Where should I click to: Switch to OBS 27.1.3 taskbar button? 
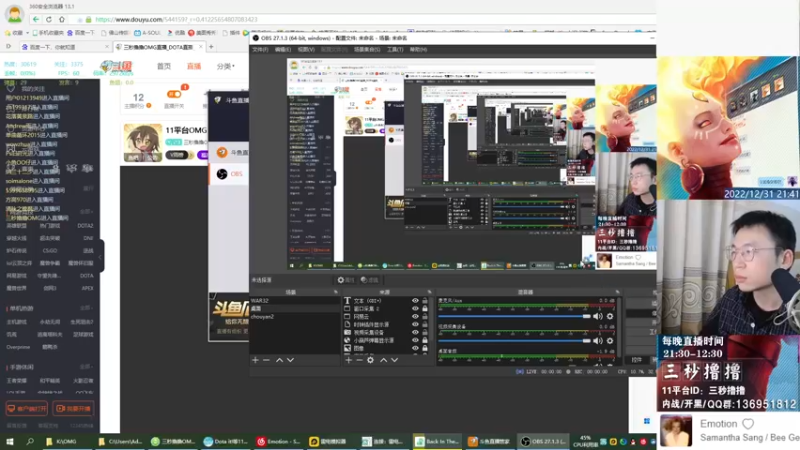click(543, 441)
